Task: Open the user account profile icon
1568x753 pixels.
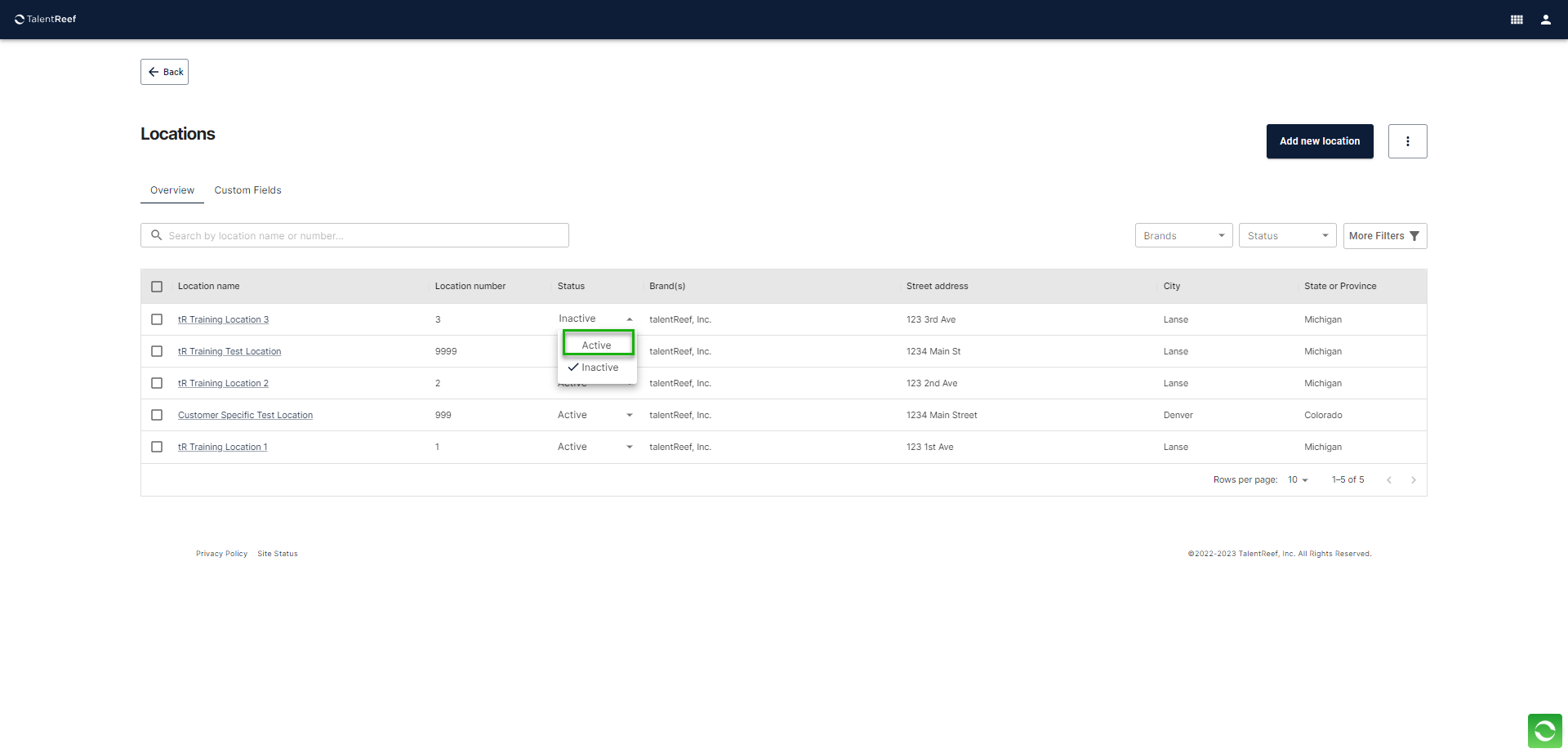Action: tap(1546, 20)
